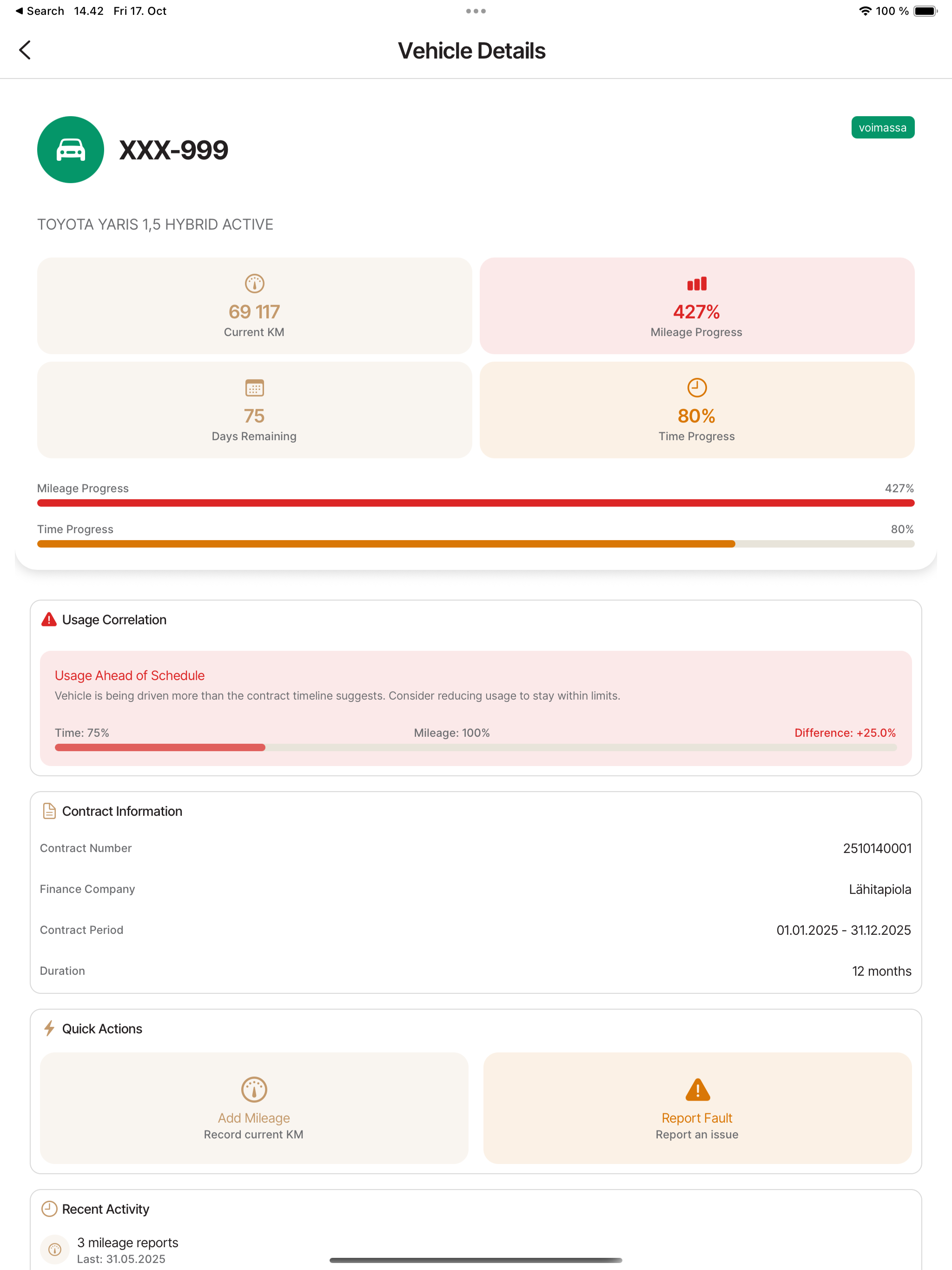Viewport: 952px width, 1270px height.
Task: Tap the Mileage: 100% label
Action: 452,733
